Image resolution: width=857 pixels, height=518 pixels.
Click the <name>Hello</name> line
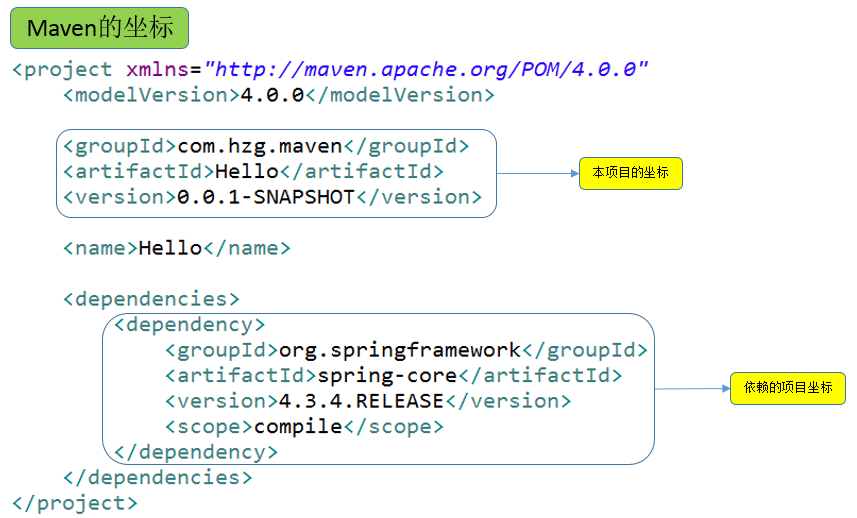pyautogui.click(x=176, y=248)
